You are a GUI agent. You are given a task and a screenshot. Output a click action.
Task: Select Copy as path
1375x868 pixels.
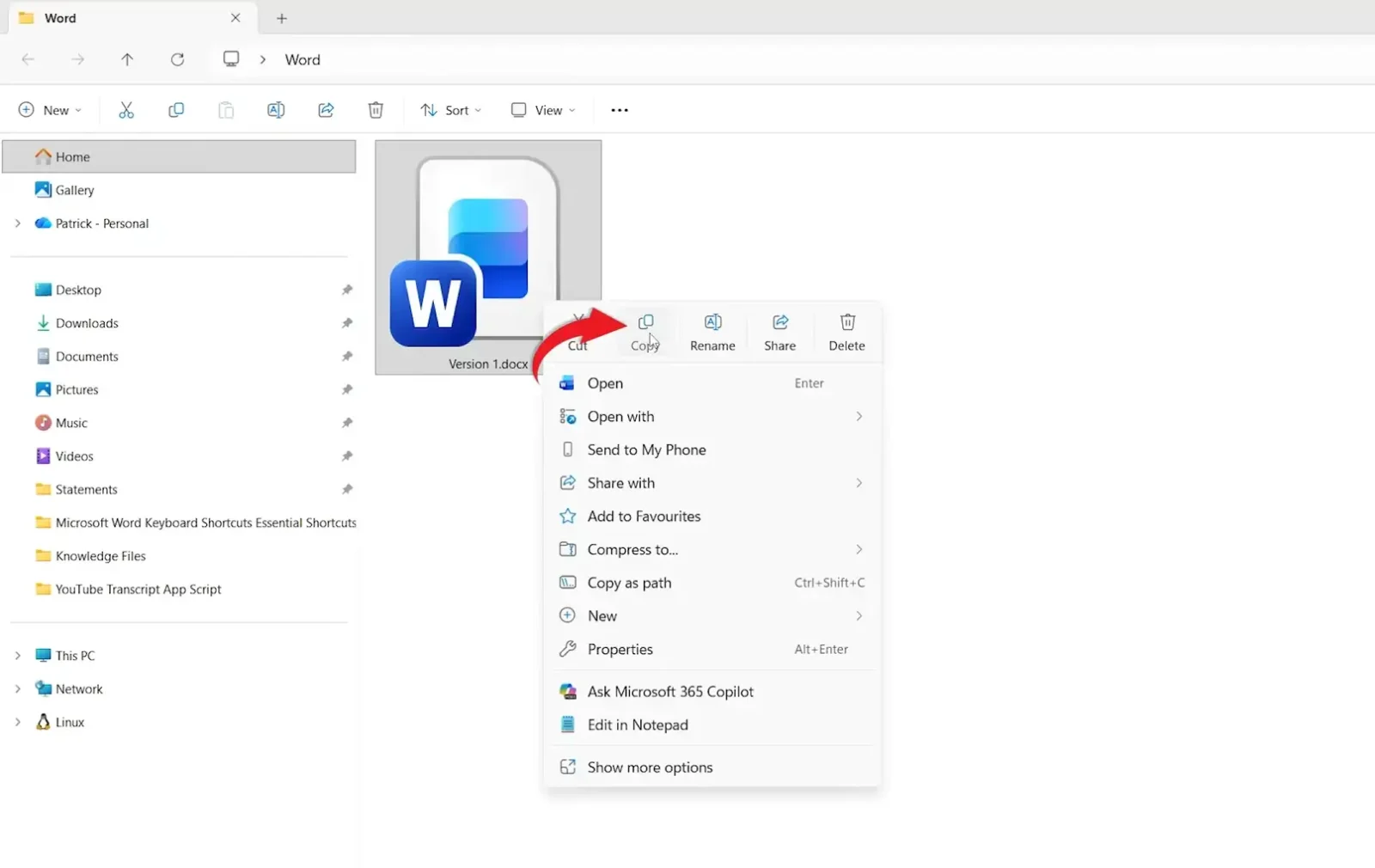[x=712, y=583]
